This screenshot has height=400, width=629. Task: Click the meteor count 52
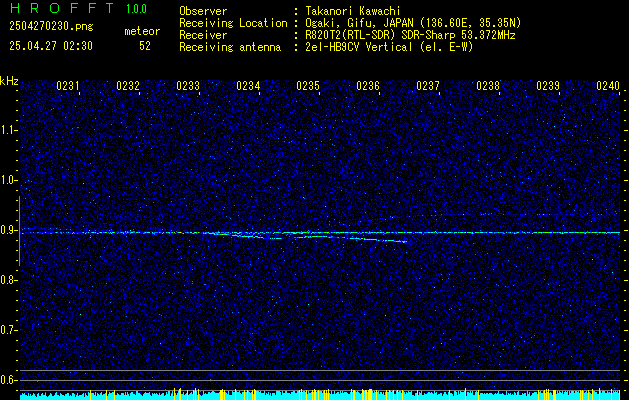[x=145, y=46]
